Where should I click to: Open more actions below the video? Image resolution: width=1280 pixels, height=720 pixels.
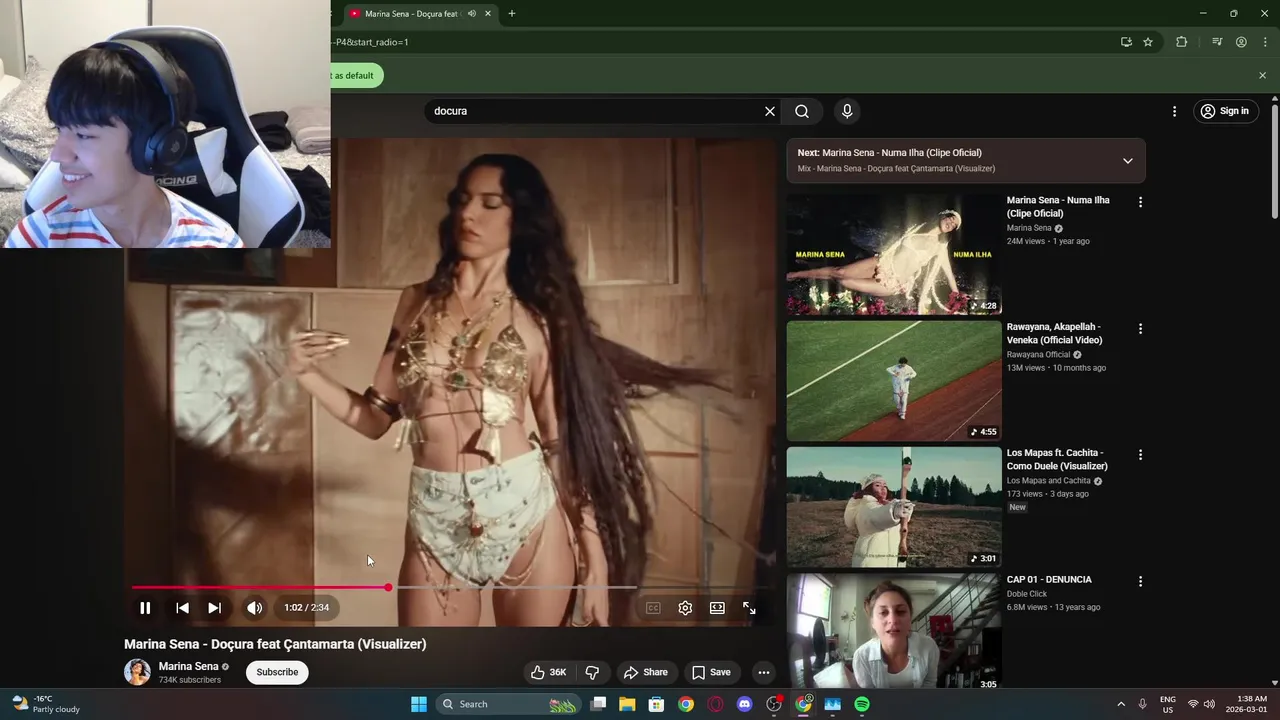[x=764, y=672]
